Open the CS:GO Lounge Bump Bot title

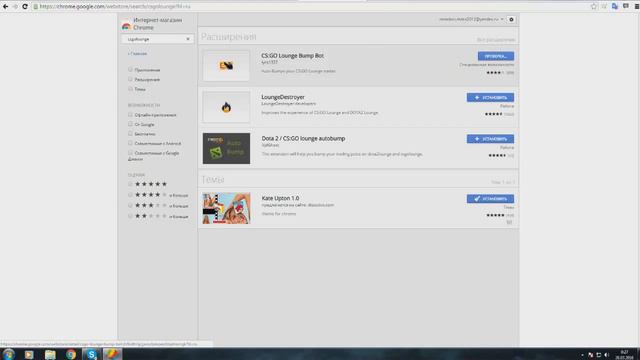[x=292, y=56]
